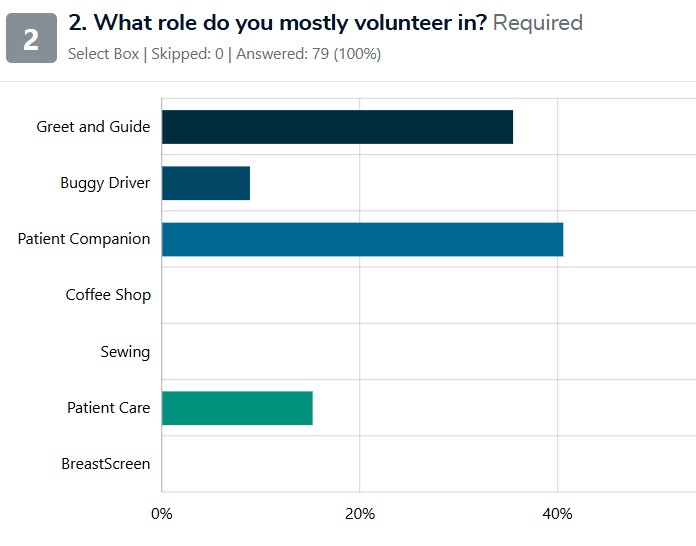Click the question number 2 badge
This screenshot has width=696, height=546.
[x=31, y=38]
